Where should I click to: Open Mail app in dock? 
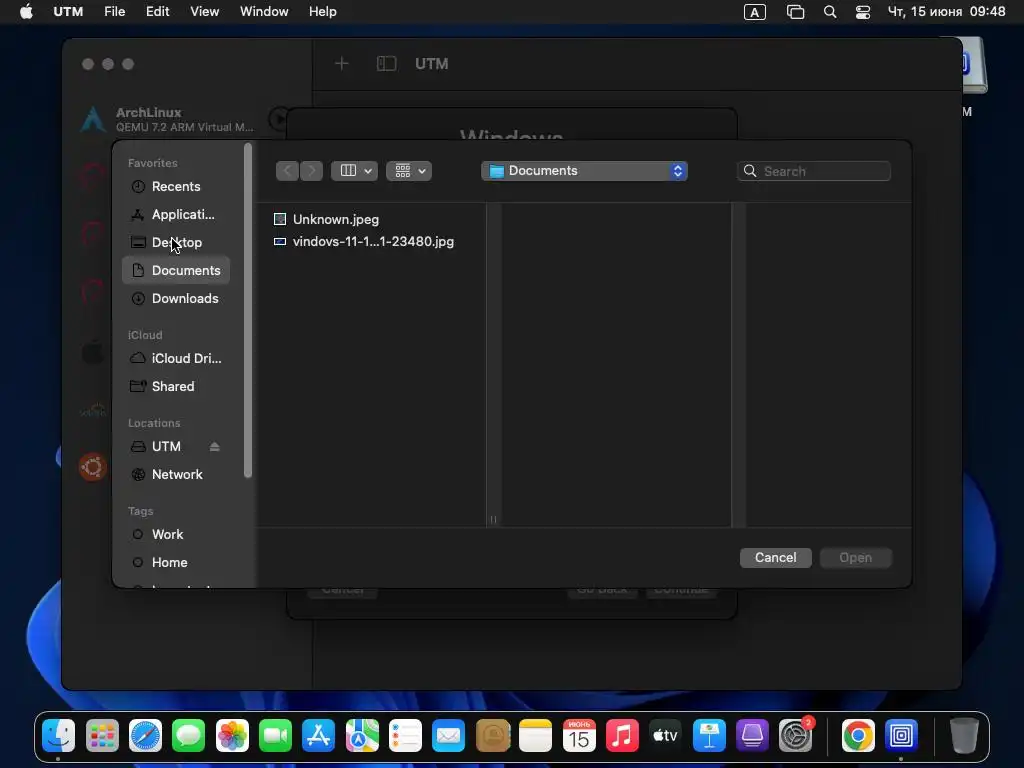449,736
